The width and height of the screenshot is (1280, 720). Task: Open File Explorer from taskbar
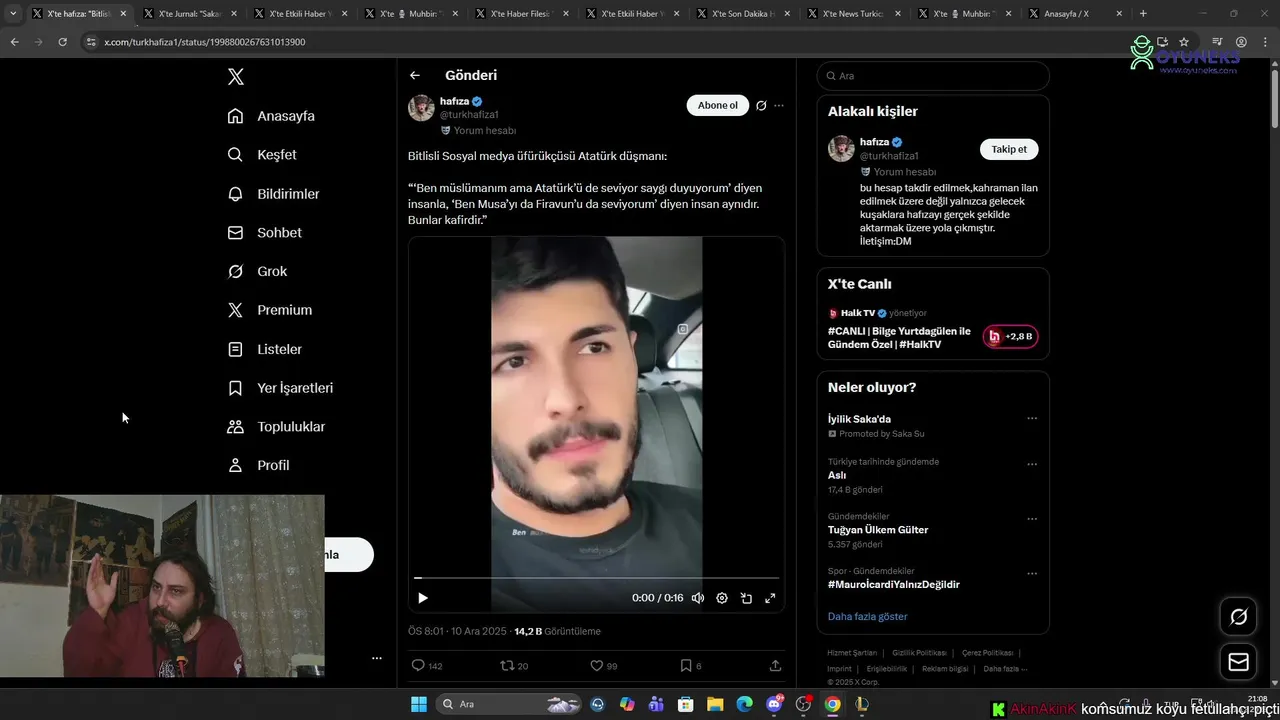(x=715, y=704)
